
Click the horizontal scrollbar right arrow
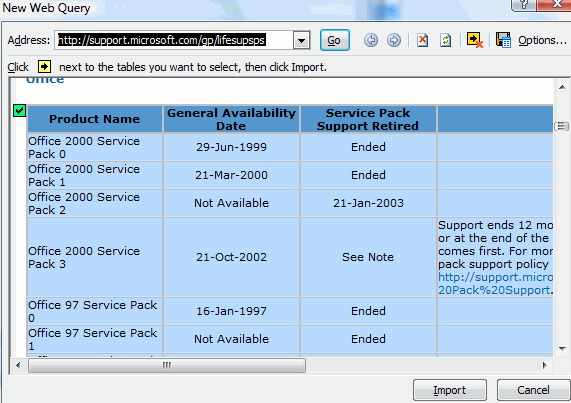(x=544, y=365)
